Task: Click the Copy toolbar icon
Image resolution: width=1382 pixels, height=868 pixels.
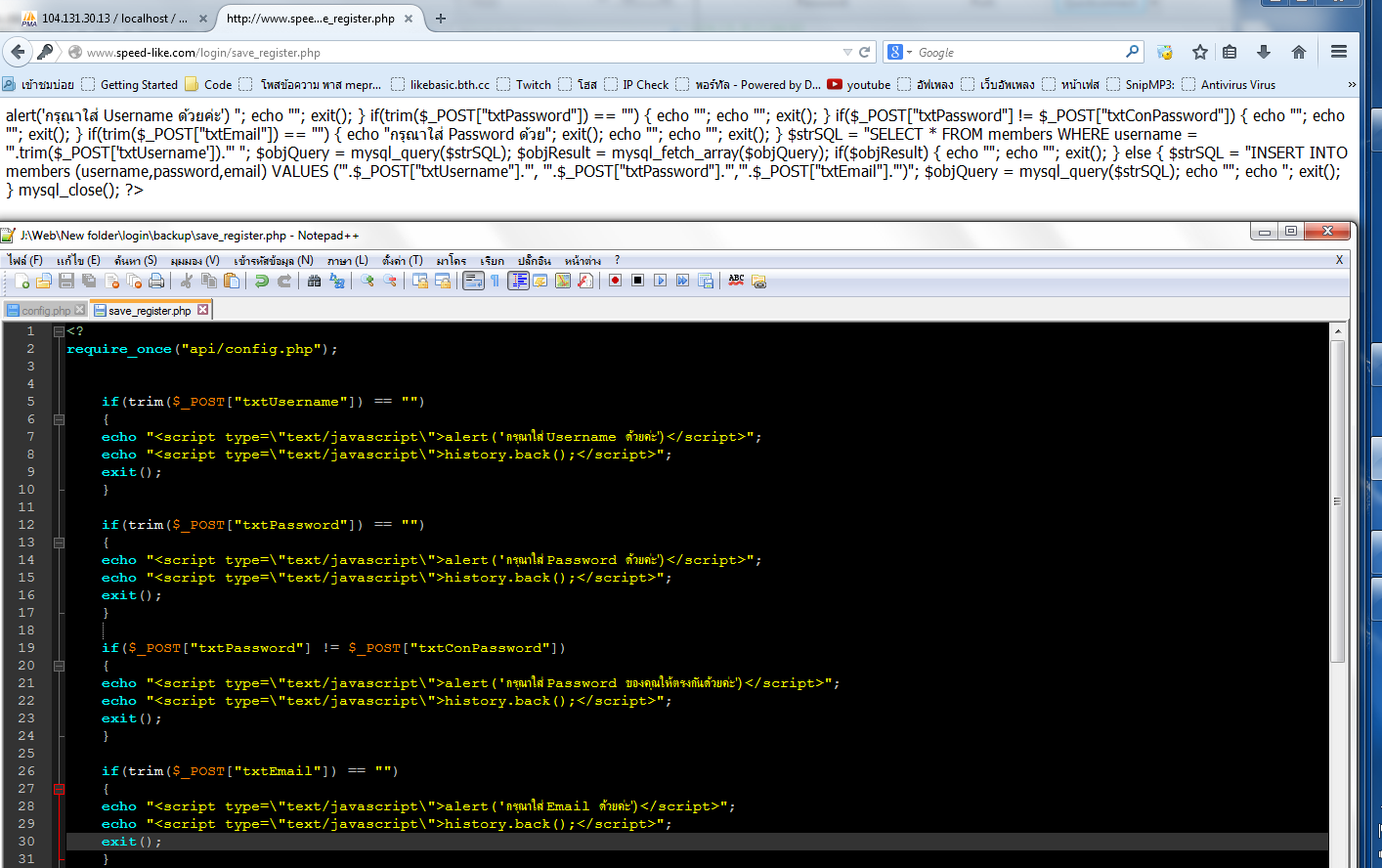Action: [208, 282]
